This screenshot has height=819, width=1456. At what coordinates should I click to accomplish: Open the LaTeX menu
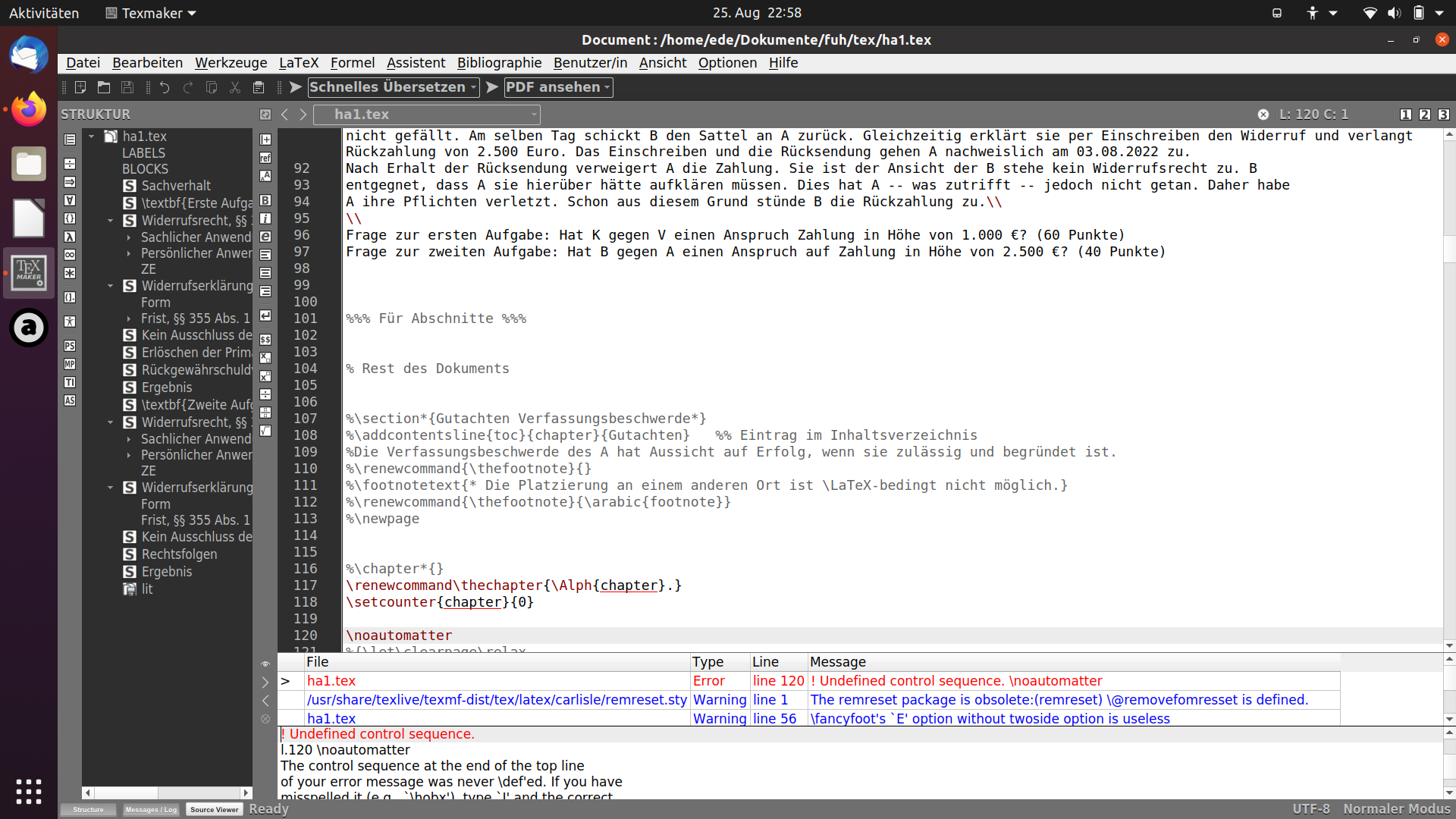298,63
